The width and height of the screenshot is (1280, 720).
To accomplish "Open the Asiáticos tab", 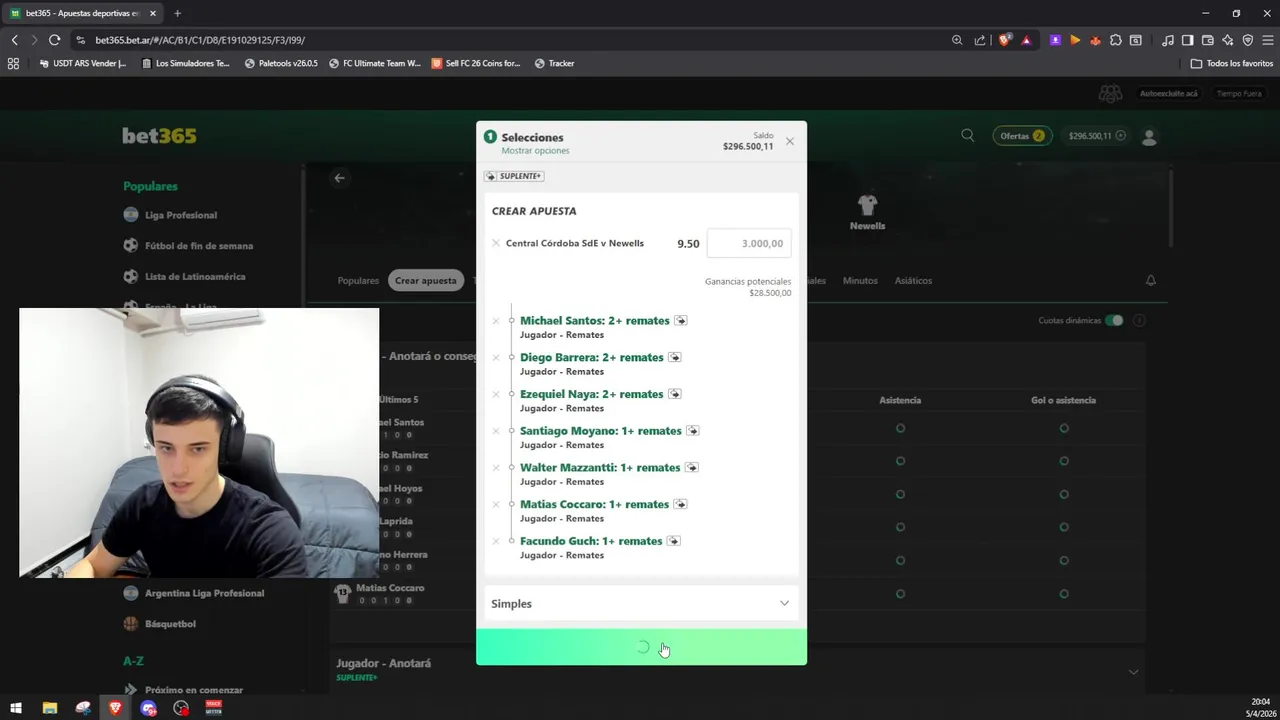I will 913,281.
